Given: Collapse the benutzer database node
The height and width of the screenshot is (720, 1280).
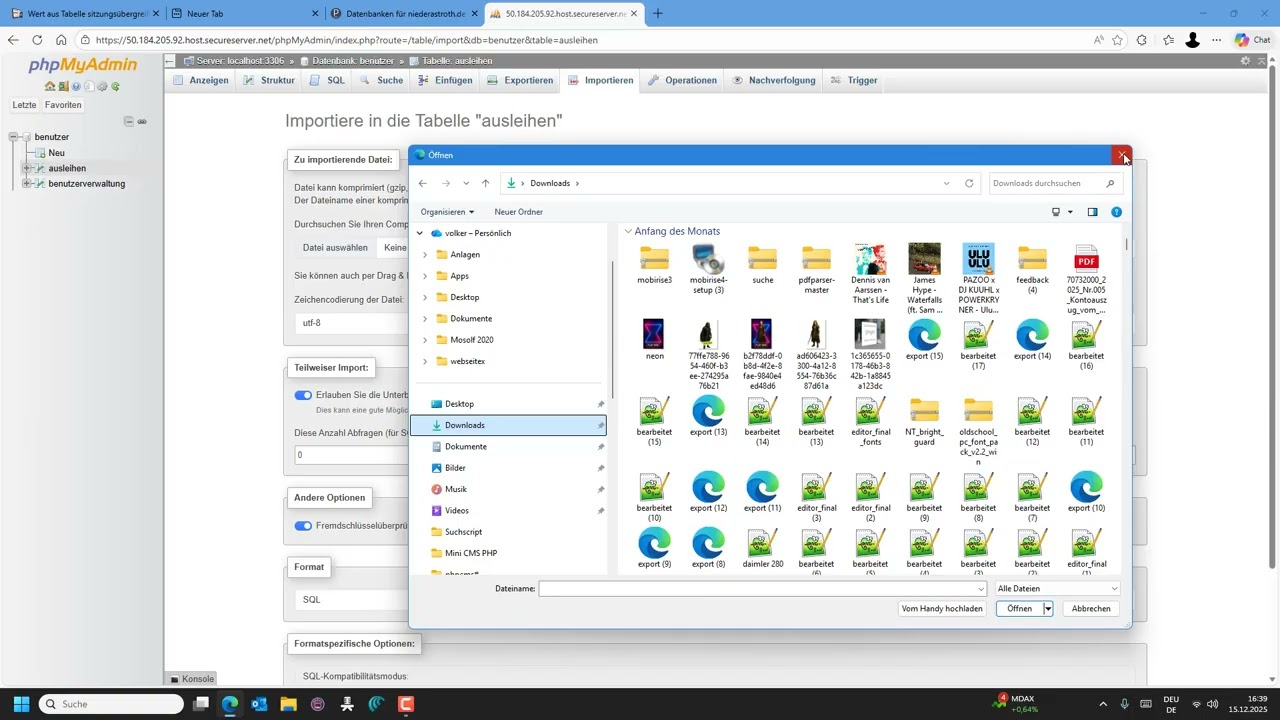Looking at the screenshot, I should [14, 136].
